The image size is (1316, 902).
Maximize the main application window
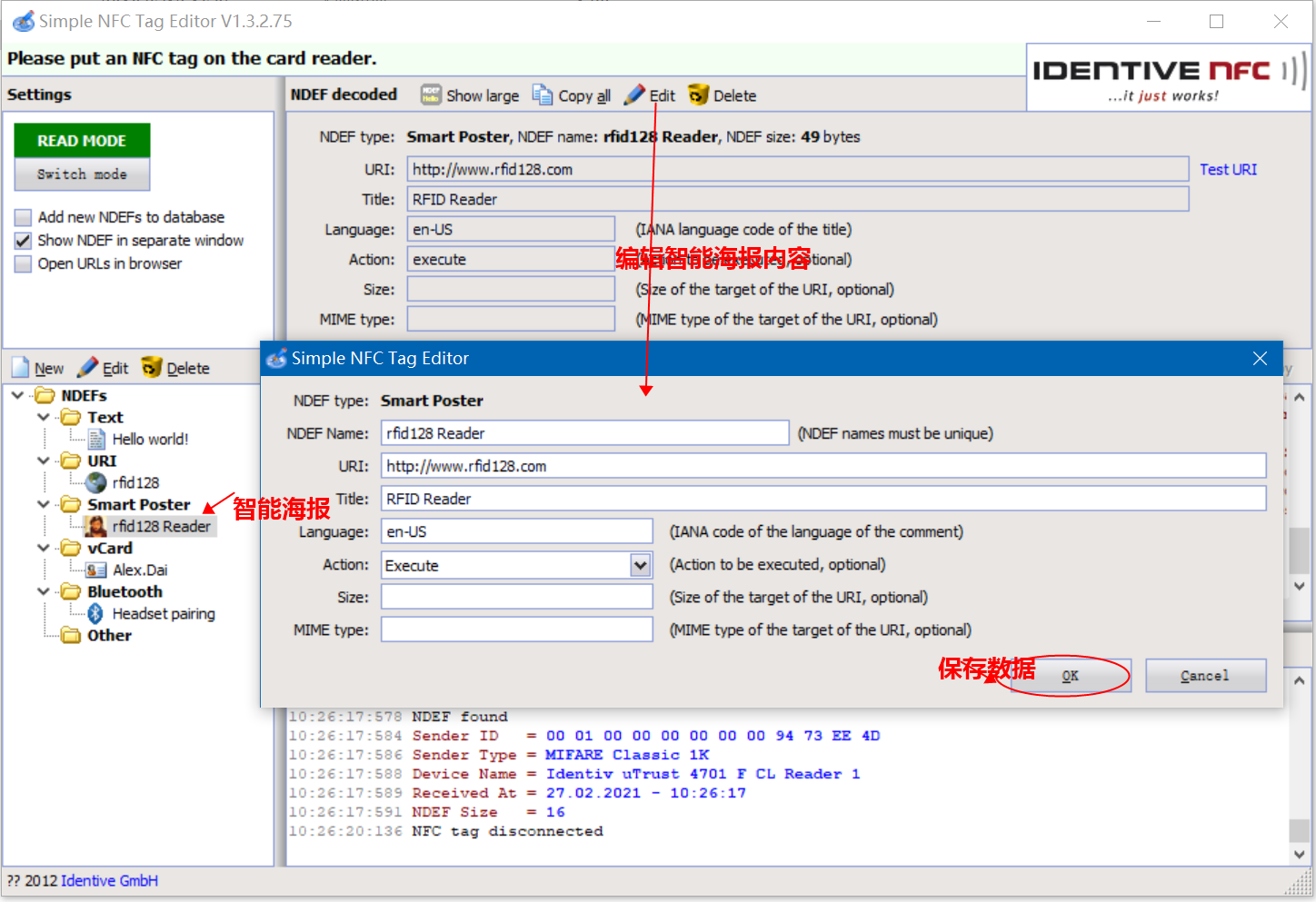tap(1217, 21)
